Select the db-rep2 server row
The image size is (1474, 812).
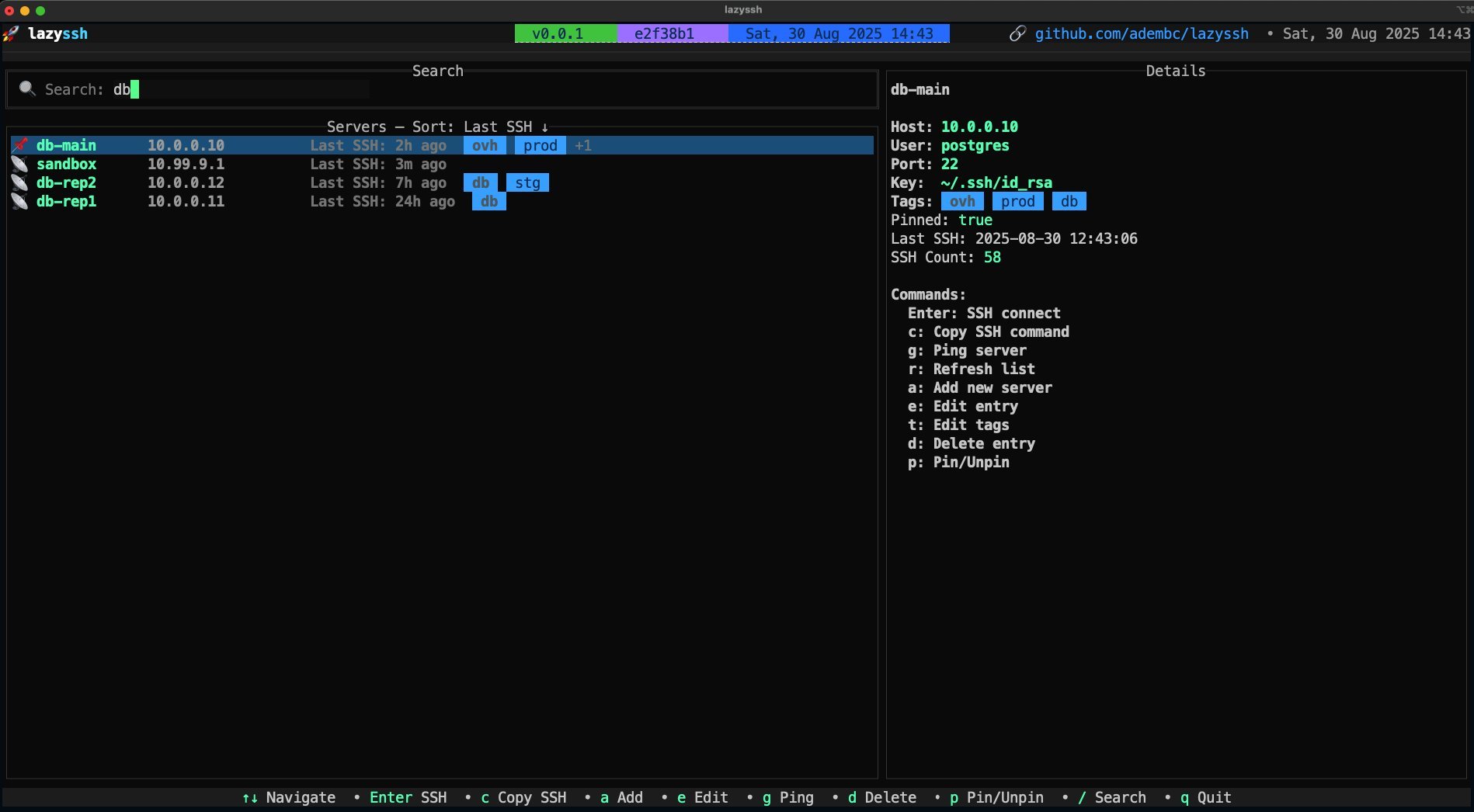(x=66, y=182)
